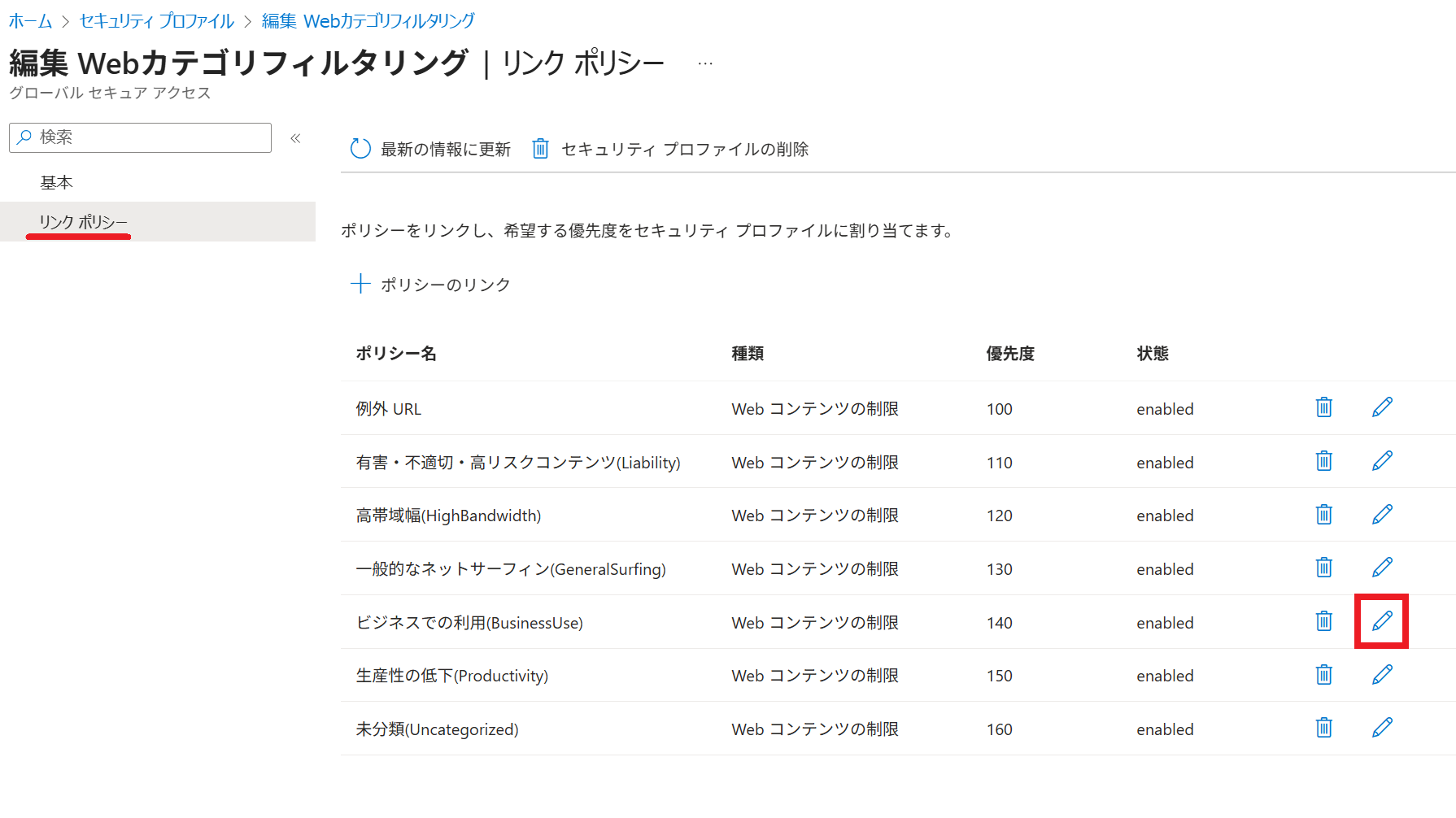Select the 例外 URL policy name

389,409
